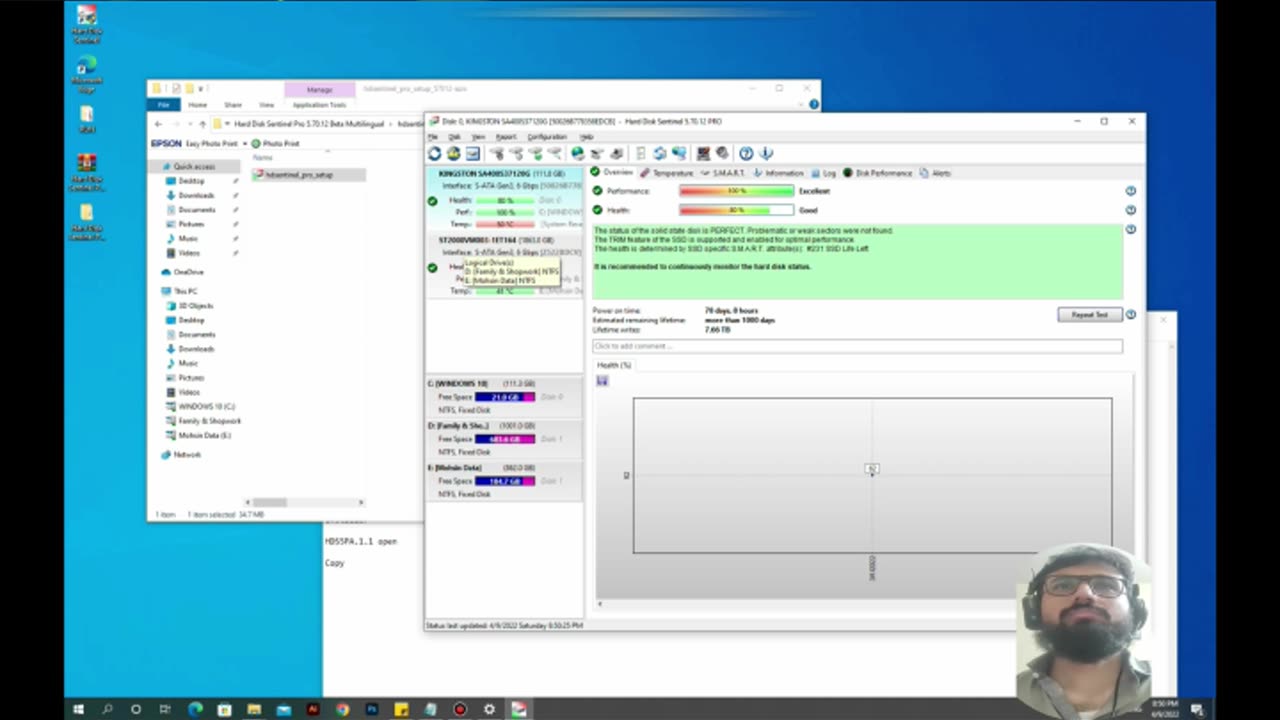The width and height of the screenshot is (1280, 720).
Task: Select Quick access in Explorer sidebar
Action: point(193,167)
